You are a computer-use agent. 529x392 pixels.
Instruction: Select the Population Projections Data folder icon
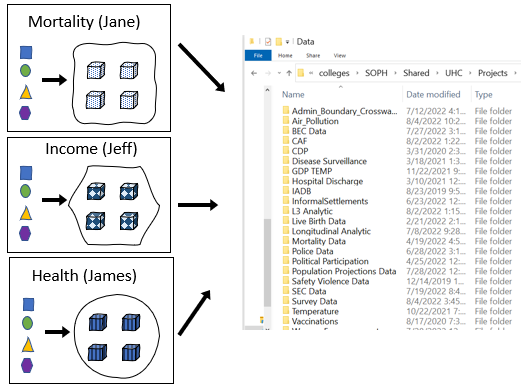tap(286, 271)
